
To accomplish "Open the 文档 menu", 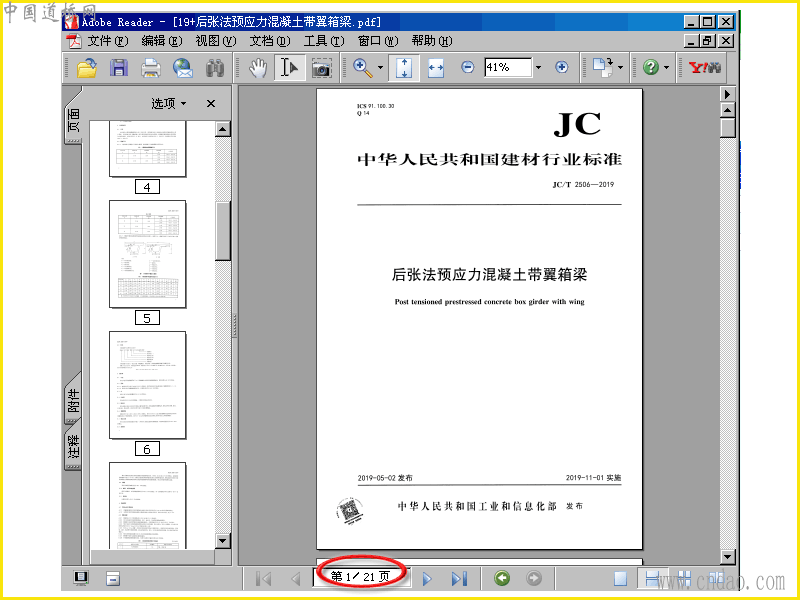I will pyautogui.click(x=270, y=41).
